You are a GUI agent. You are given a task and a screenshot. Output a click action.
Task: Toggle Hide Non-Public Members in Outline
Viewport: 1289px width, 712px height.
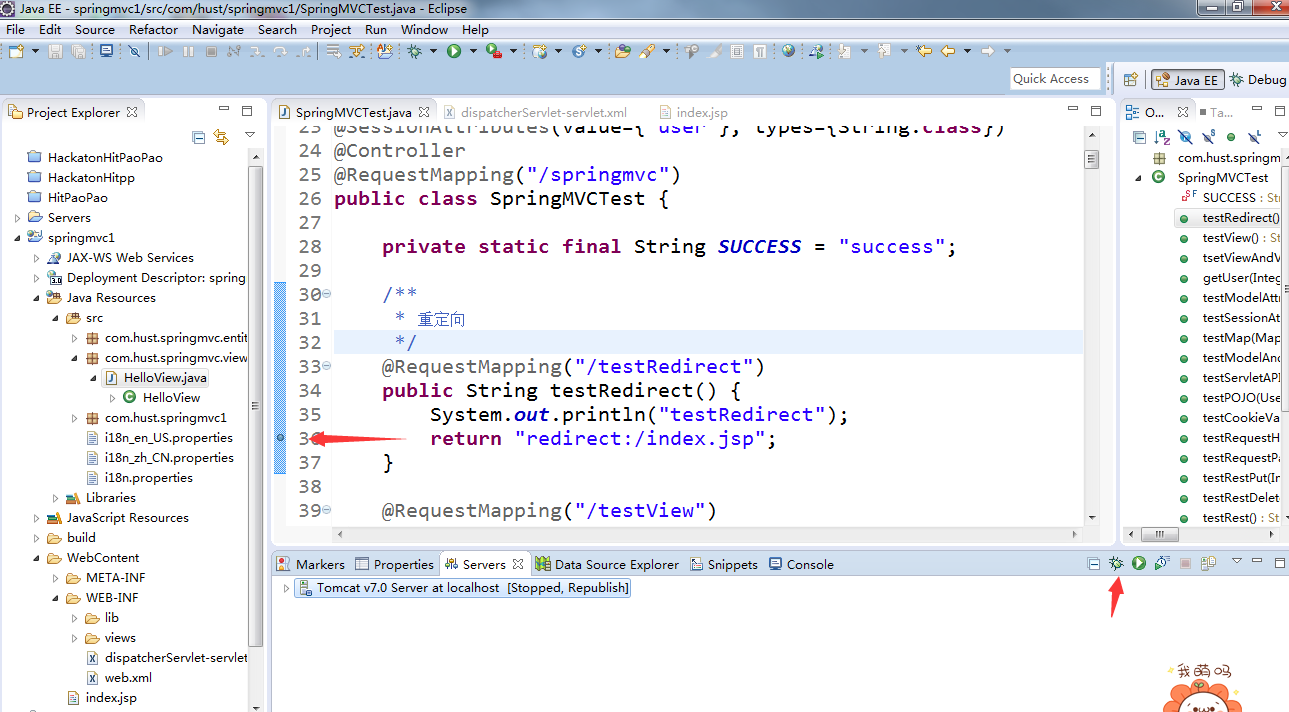click(x=1231, y=137)
